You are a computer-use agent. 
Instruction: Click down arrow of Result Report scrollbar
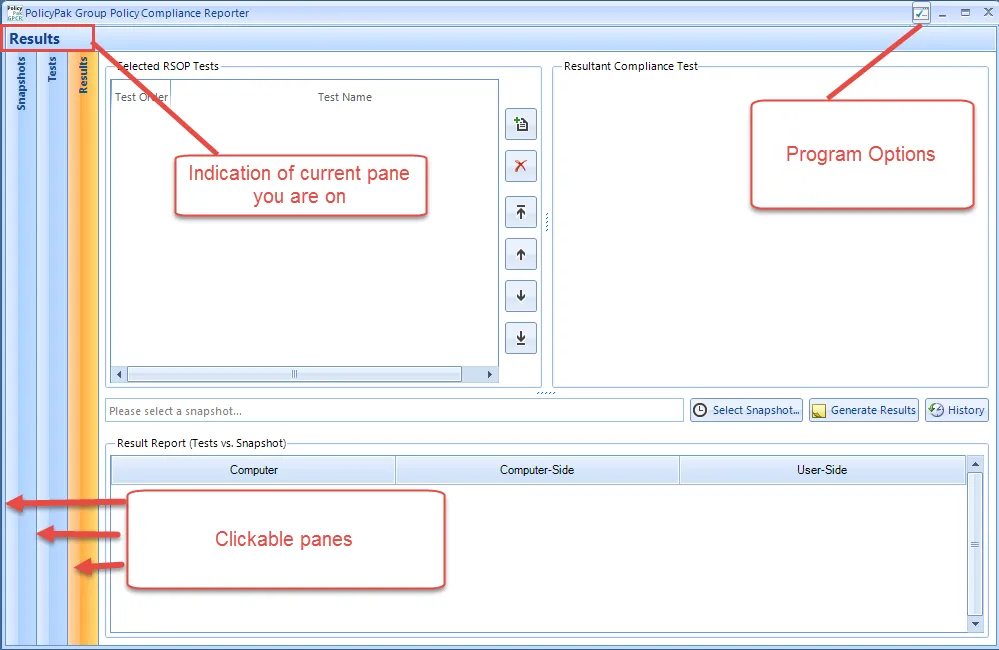click(975, 624)
